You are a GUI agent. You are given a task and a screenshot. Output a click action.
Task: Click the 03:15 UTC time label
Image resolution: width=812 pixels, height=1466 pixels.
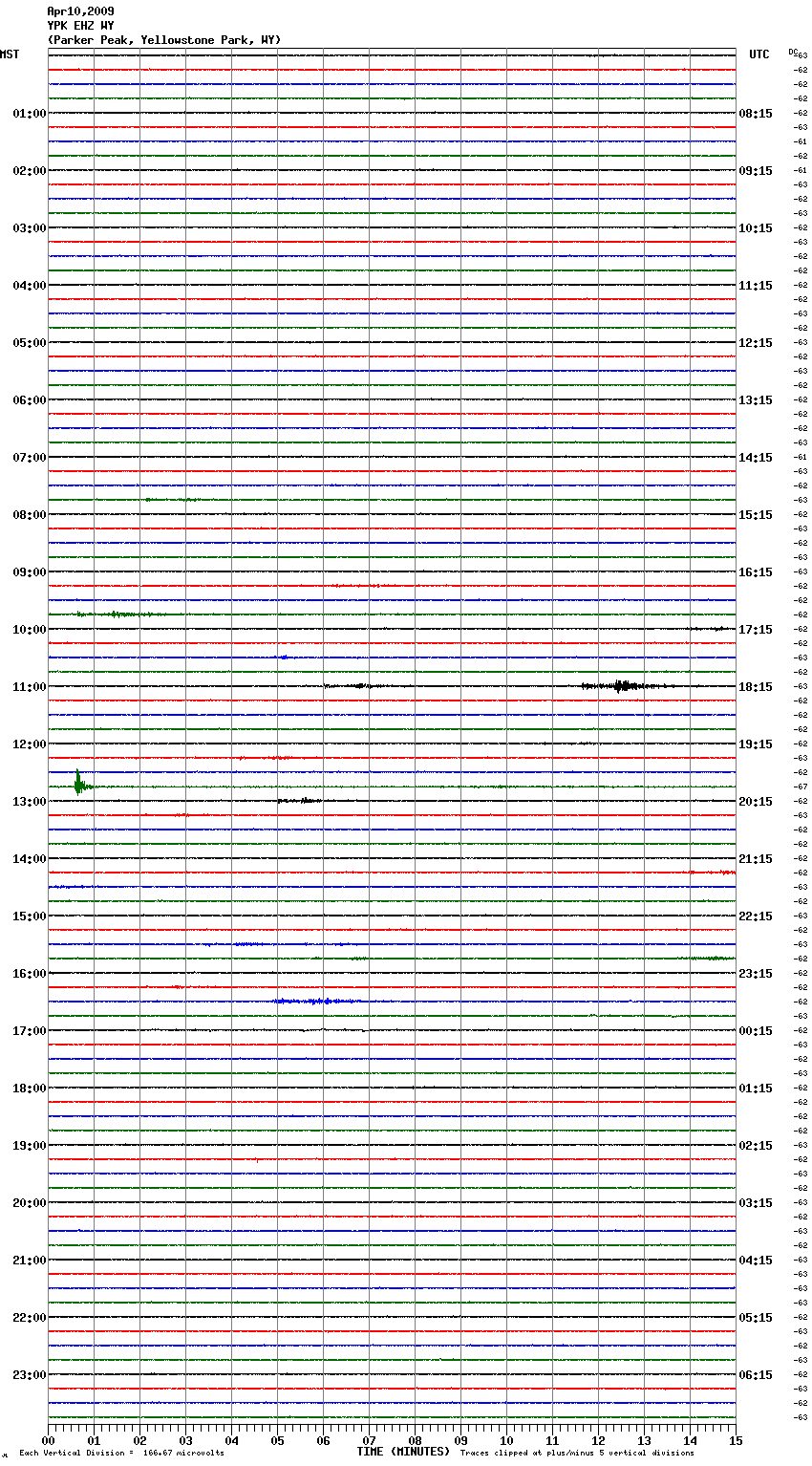pyautogui.click(x=756, y=1203)
